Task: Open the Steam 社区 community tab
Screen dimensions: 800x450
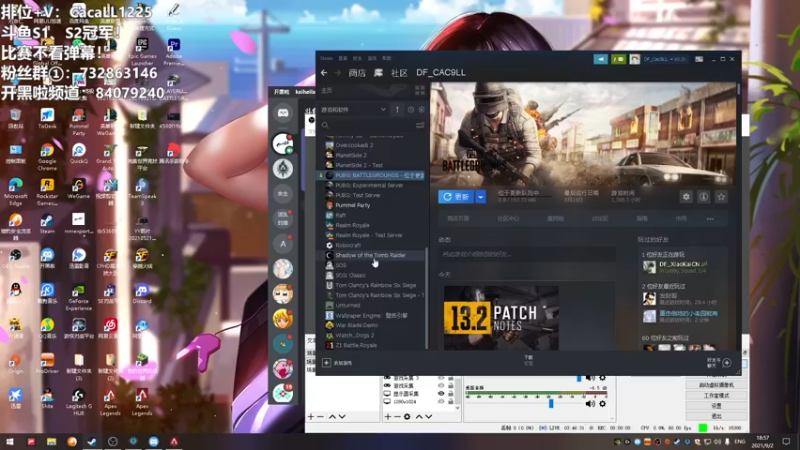Action: pyautogui.click(x=399, y=73)
